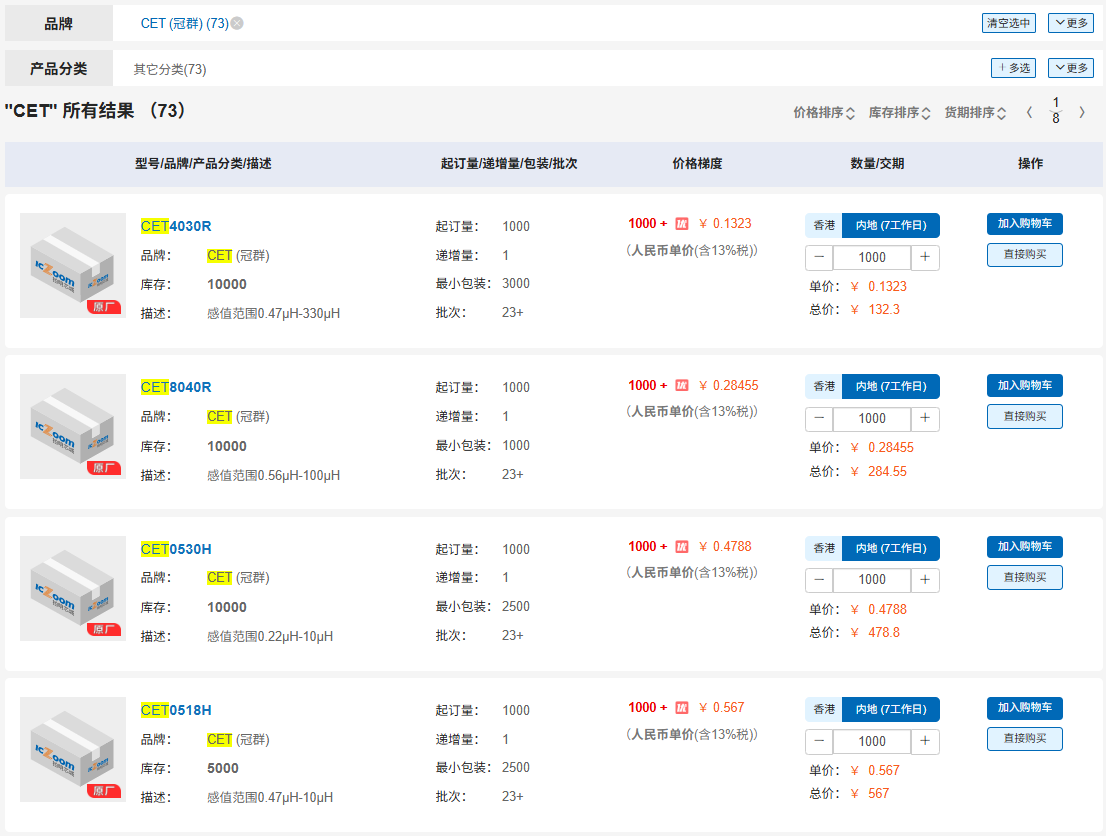This screenshot has width=1106, height=836.
Task: Click the CET (冠群) brand in CET0518H row
Action: [238, 739]
